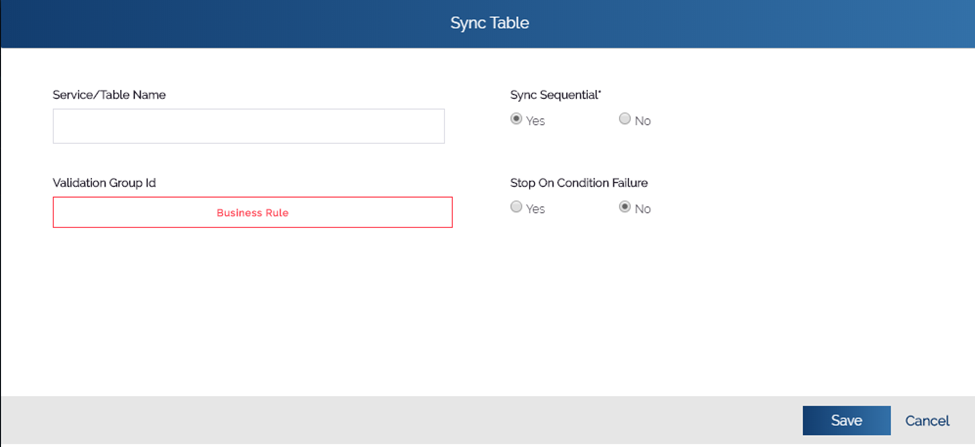Click the Validation Group Id label
This screenshot has height=447, width=975.
104,183
